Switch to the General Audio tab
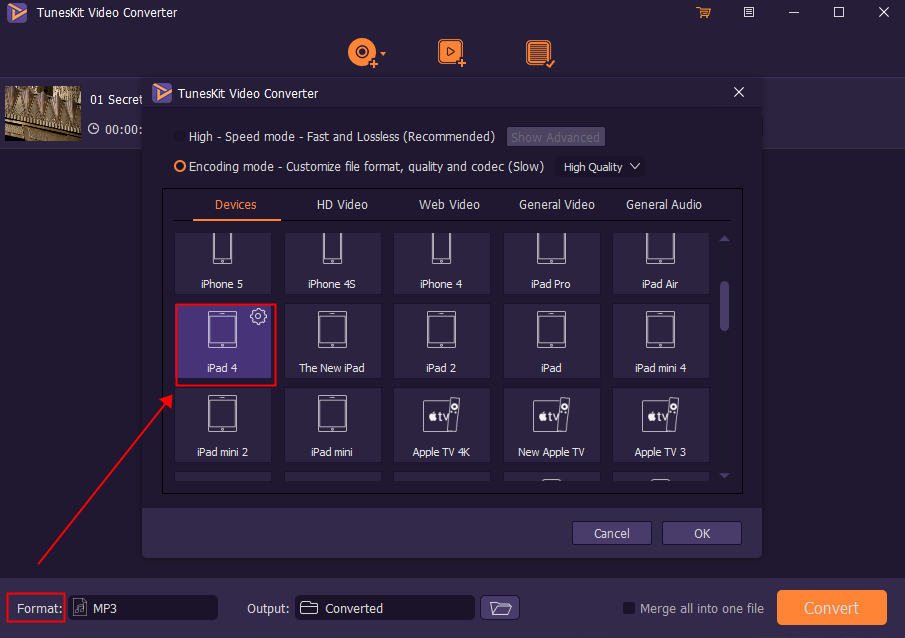 click(664, 204)
